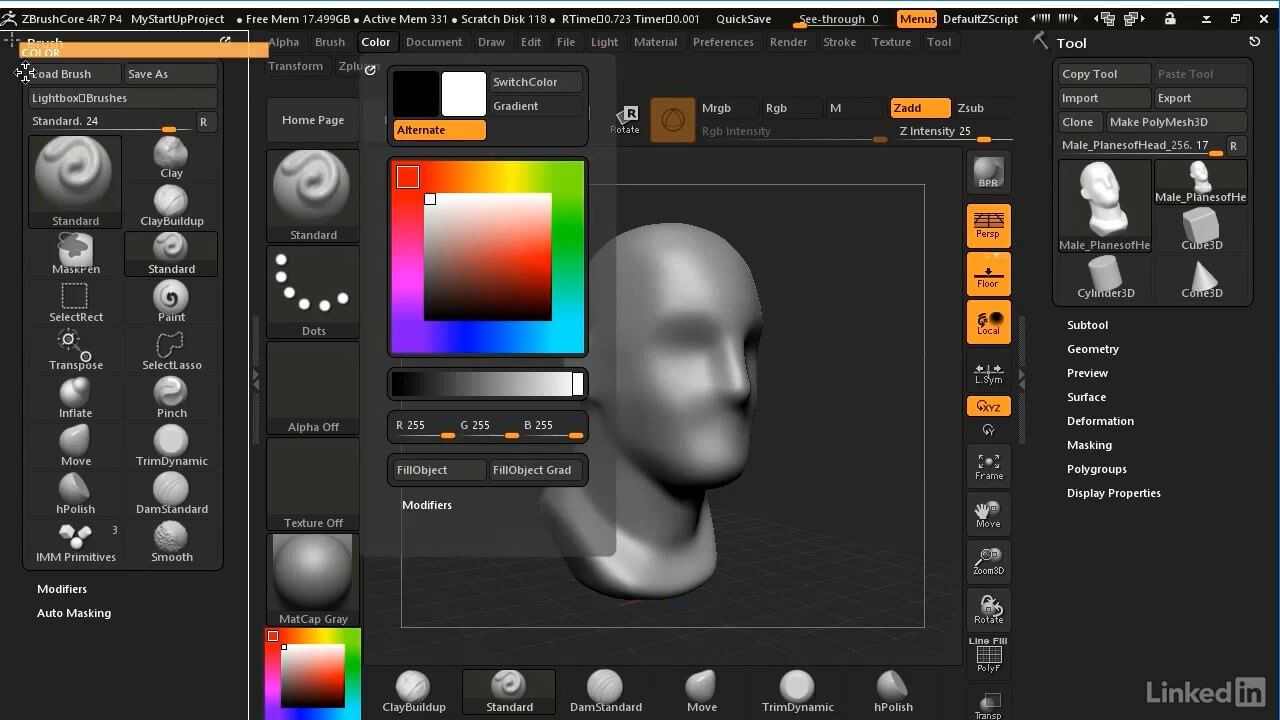1280x720 pixels.
Task: Click the FillObject button
Action: click(x=437, y=470)
